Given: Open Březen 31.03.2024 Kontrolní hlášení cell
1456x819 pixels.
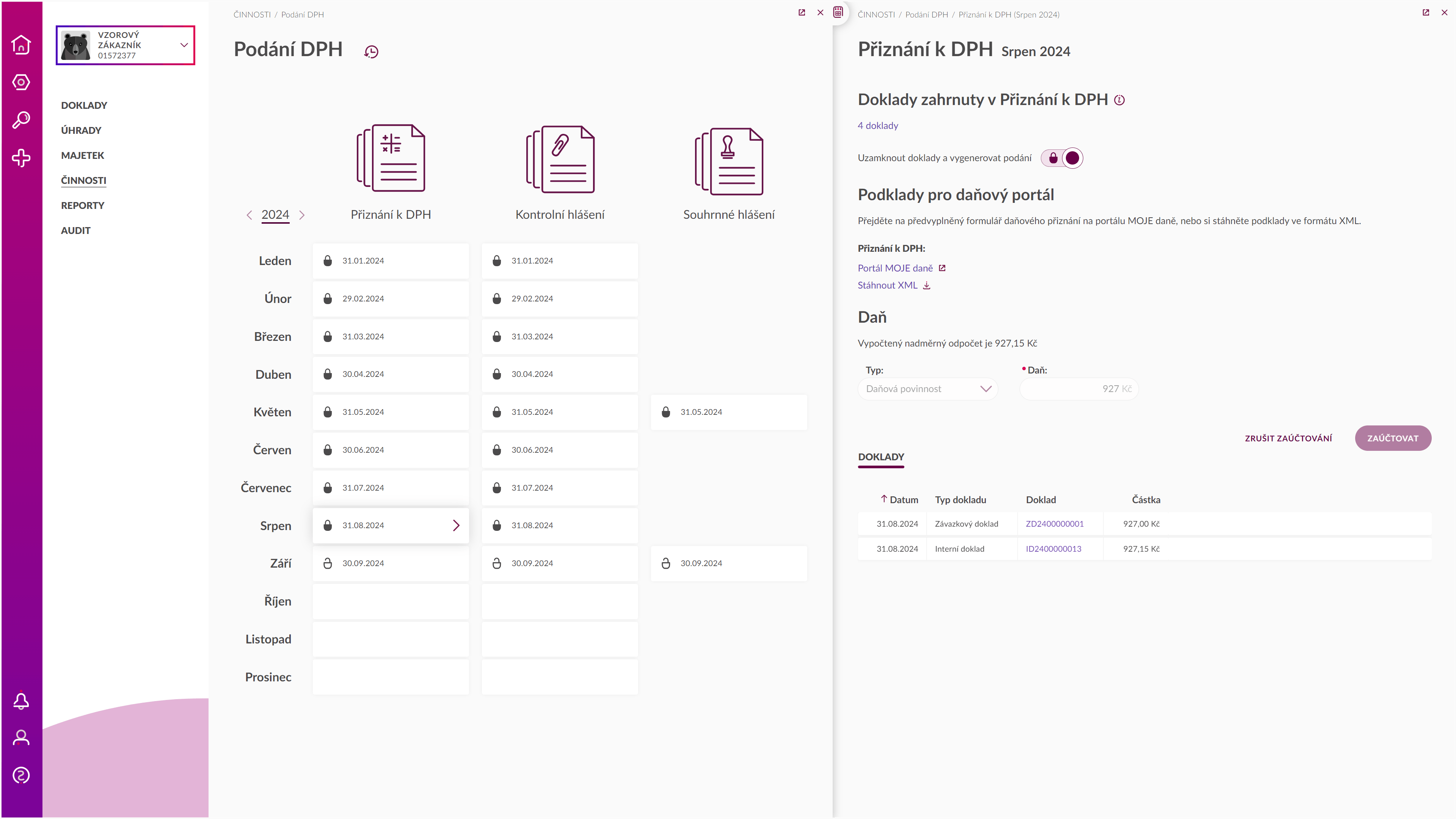Looking at the screenshot, I should pyautogui.click(x=560, y=336).
